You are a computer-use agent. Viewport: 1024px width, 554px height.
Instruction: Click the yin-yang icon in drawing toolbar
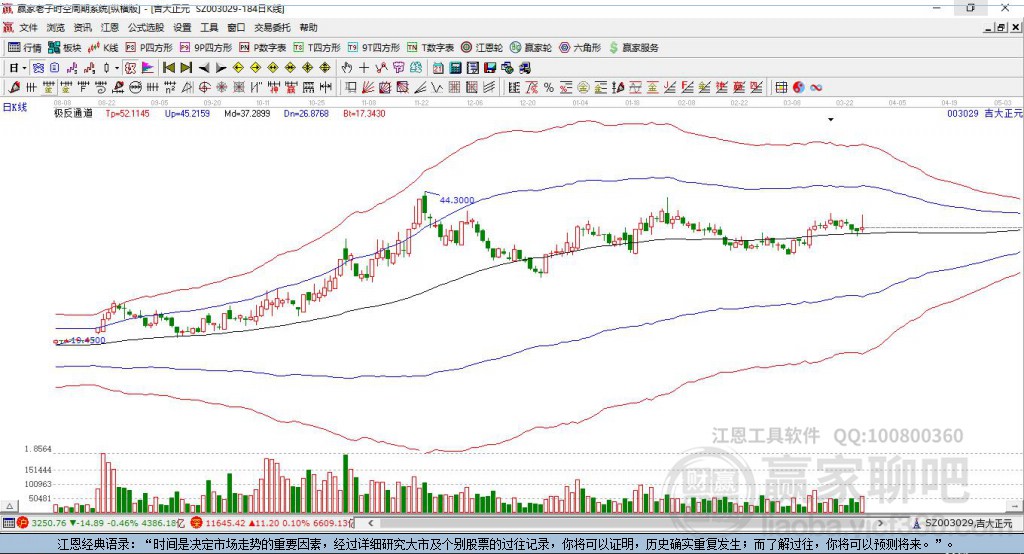(x=799, y=88)
